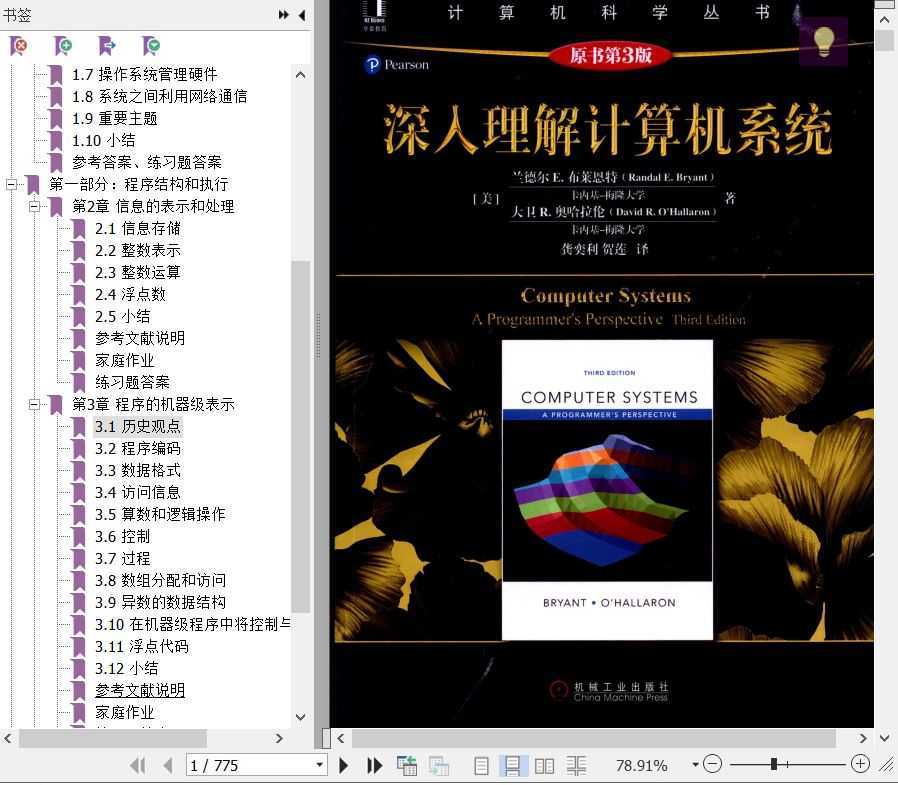The width and height of the screenshot is (898, 785).
Task: Click bookmarks list scroll-up arrow
Action: click(x=300, y=74)
